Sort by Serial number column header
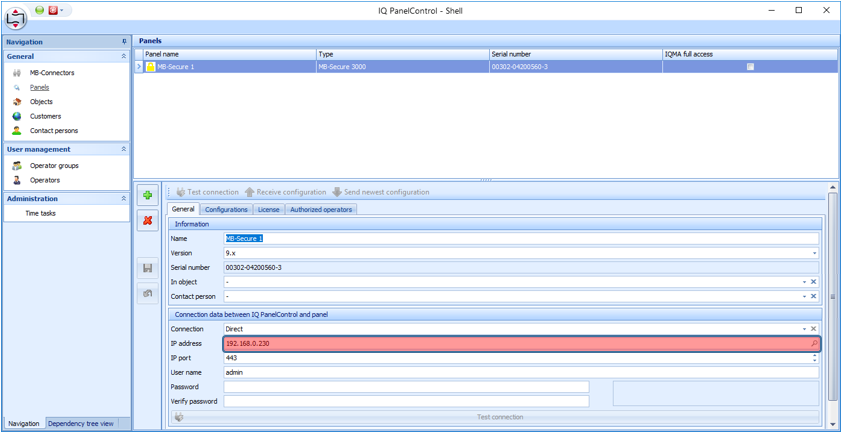This screenshot has width=842, height=434. (x=576, y=54)
